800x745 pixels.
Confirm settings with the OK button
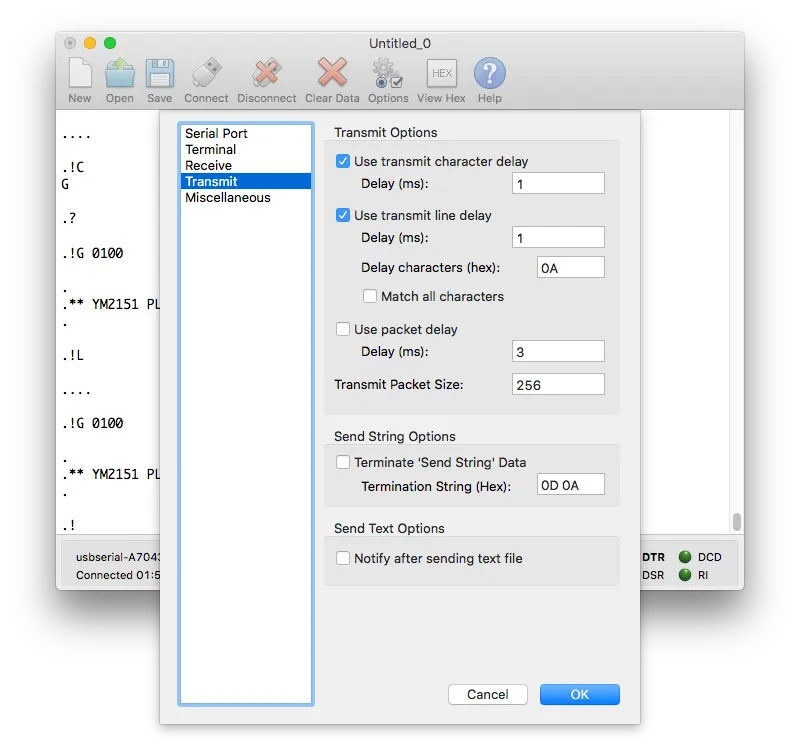[580, 694]
